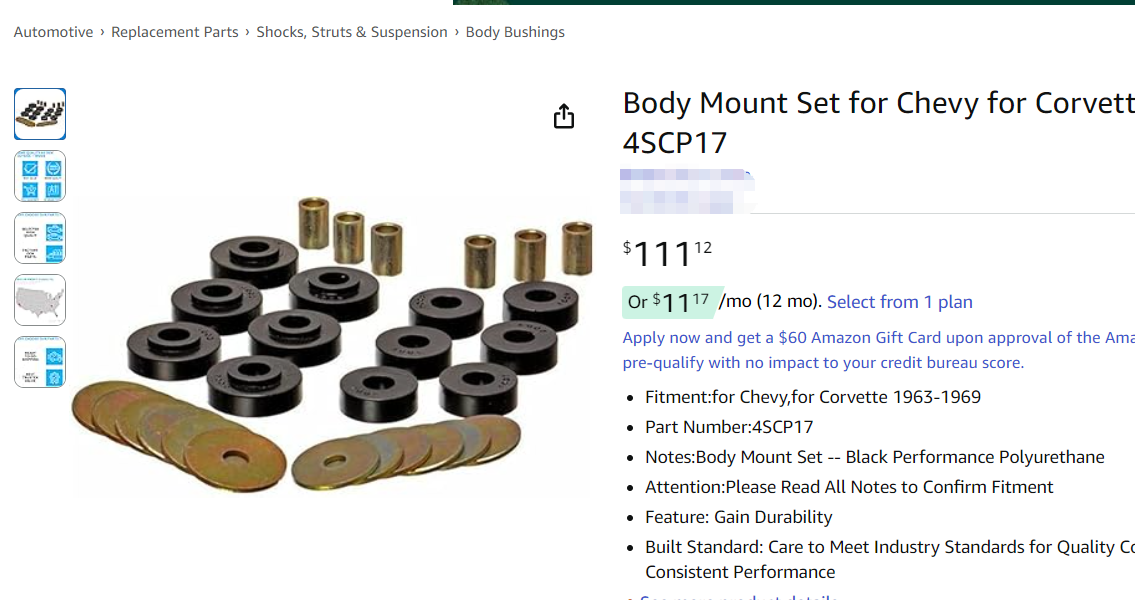Image resolution: width=1135 pixels, height=600 pixels.
Task: Click the pre-qualify with no impact text link
Action: [823, 363]
